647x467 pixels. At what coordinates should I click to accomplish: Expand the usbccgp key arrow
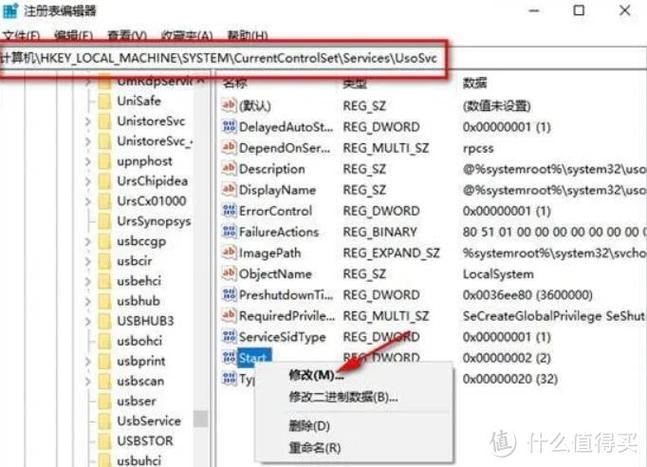[x=88, y=241]
